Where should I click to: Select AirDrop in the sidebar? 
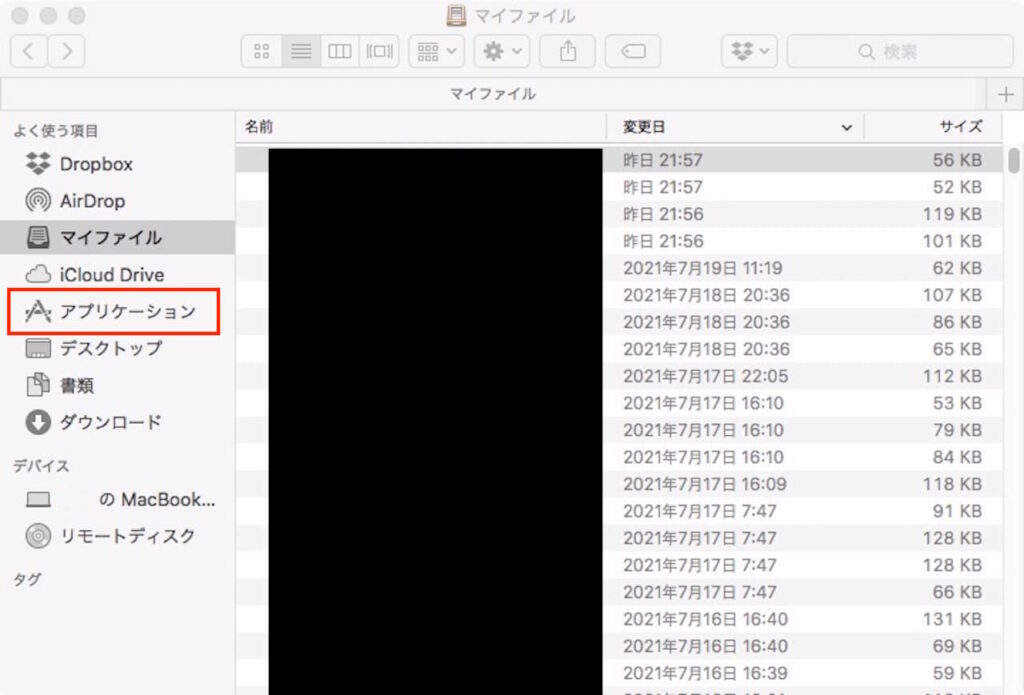pos(92,201)
